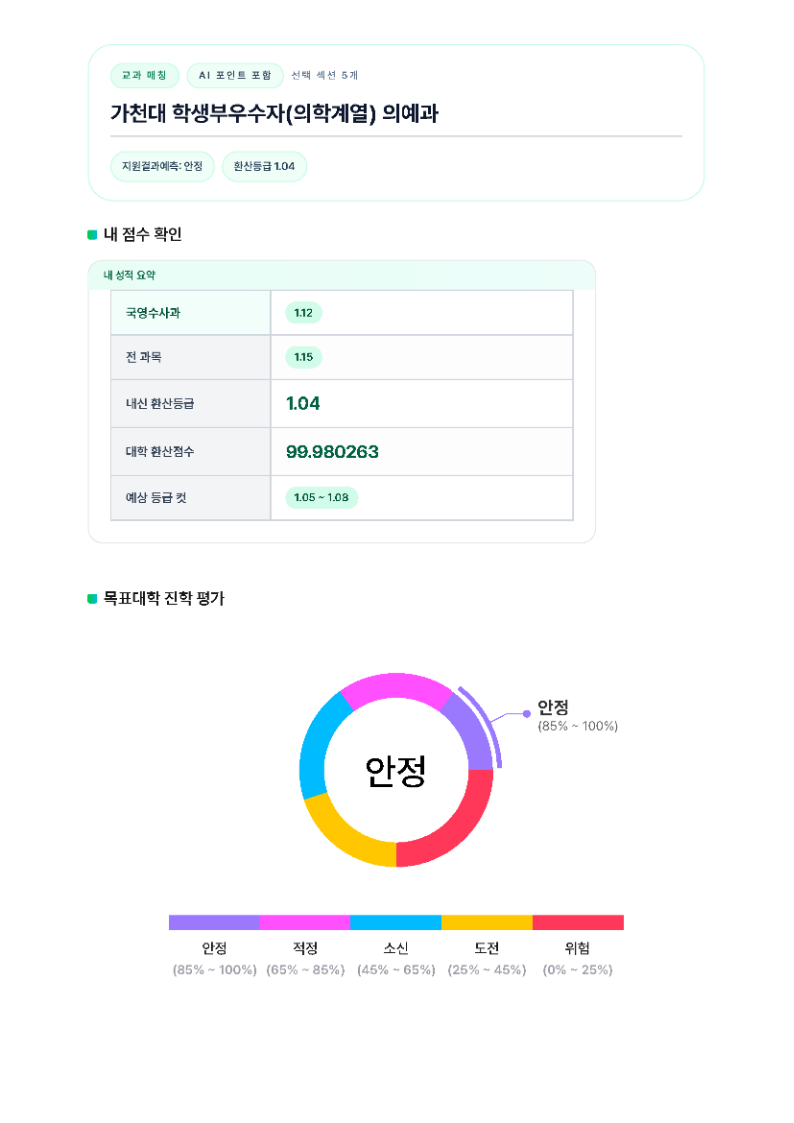Open the "내 성적 요약" table header

pyautogui.click(x=130, y=275)
